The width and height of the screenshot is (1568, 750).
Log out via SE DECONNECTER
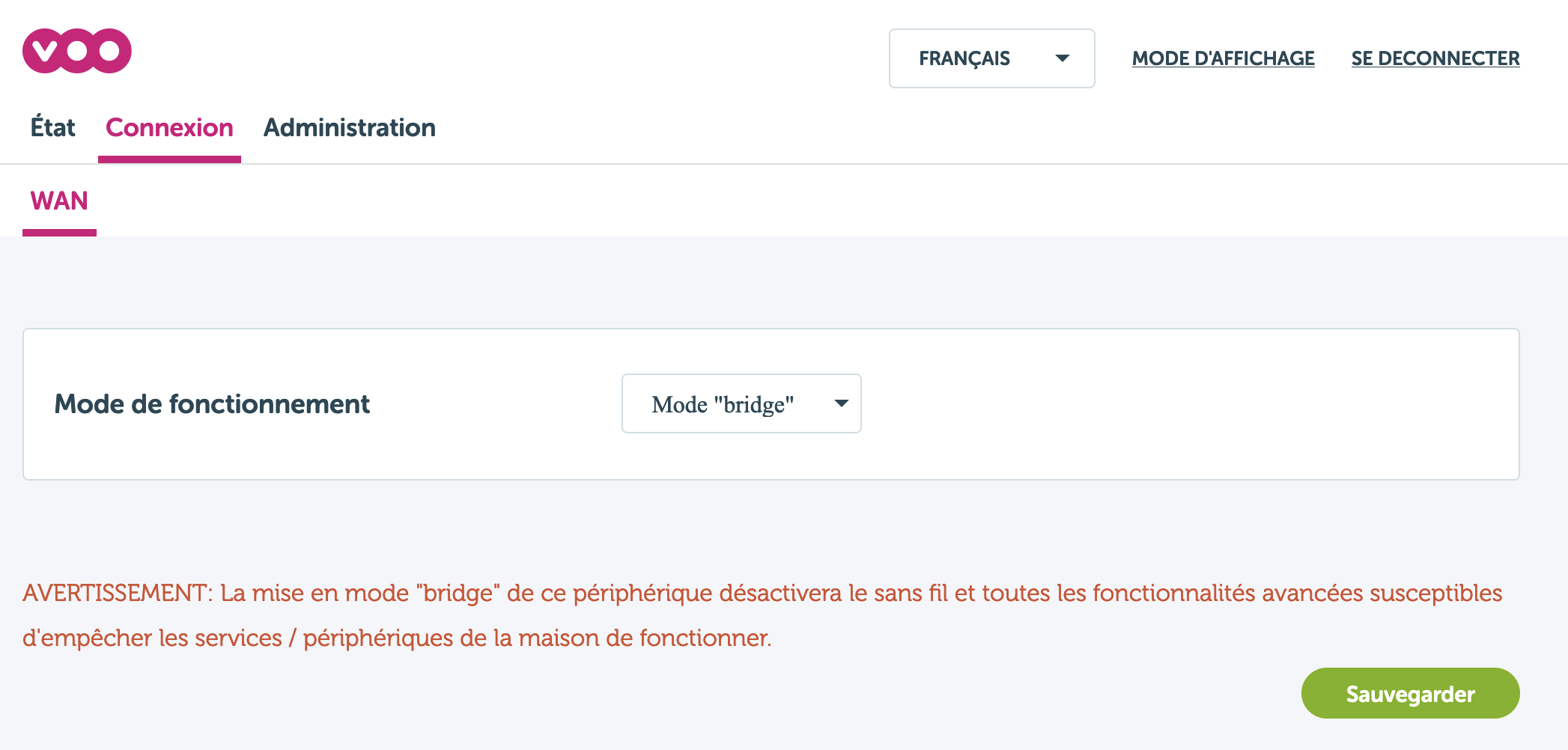[x=1435, y=58]
